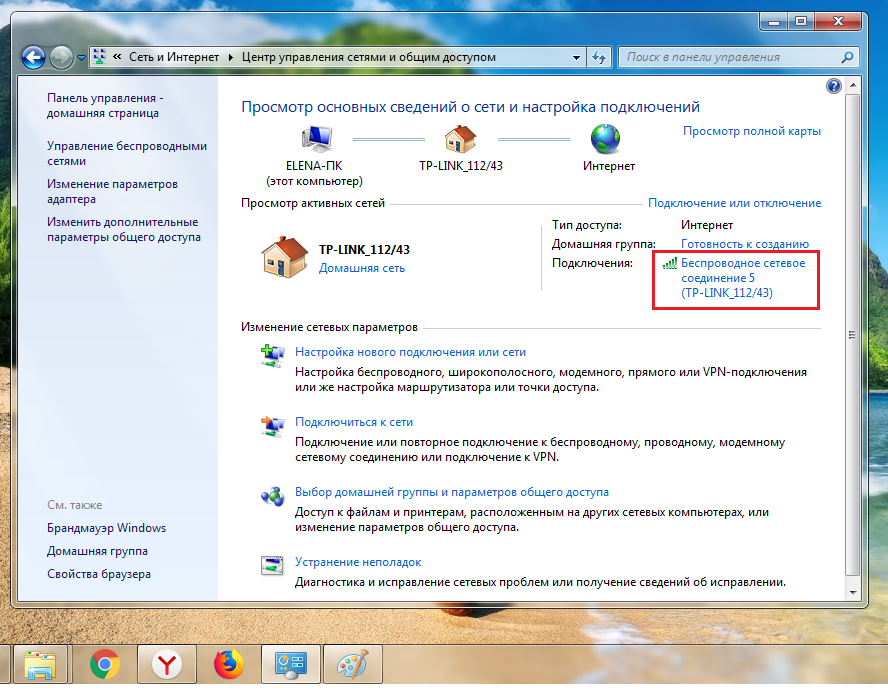Viewport: 888px width, 694px height.
Task: Expand the address bar history dropdown arrow
Action: (577, 57)
